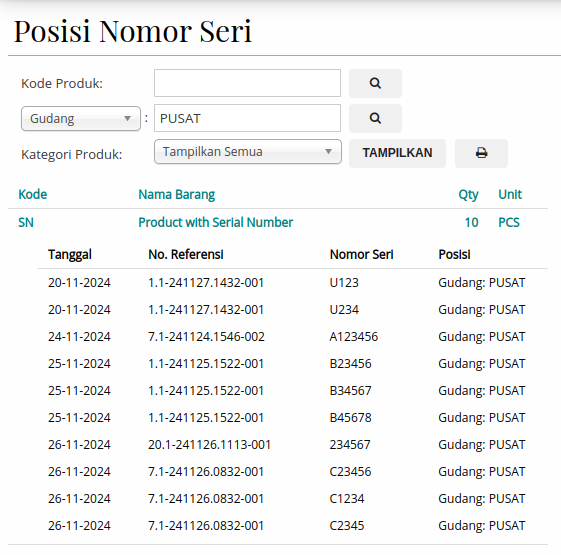Select serial number C23456
The image size is (561, 555).
point(350,472)
